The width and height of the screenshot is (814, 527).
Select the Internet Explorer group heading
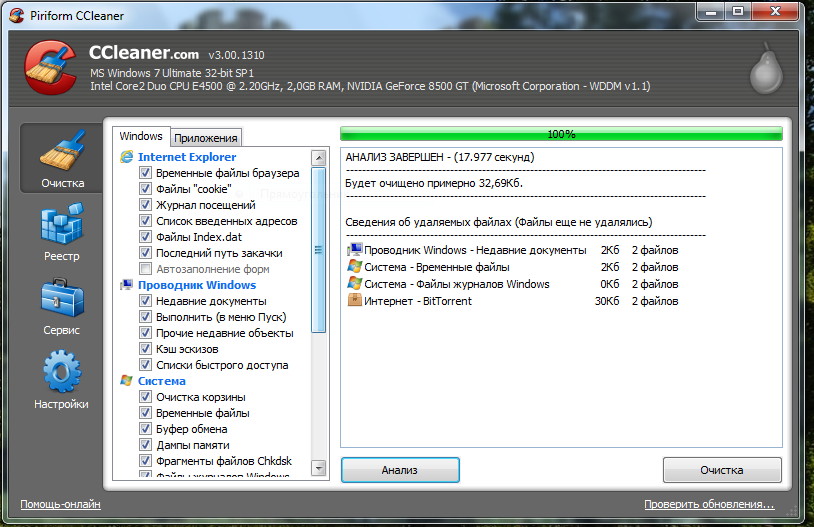click(187, 157)
